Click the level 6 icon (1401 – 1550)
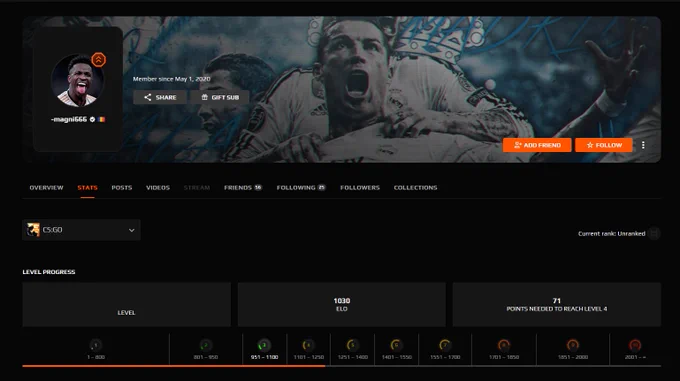Image resolution: width=680 pixels, height=381 pixels. click(x=396, y=345)
